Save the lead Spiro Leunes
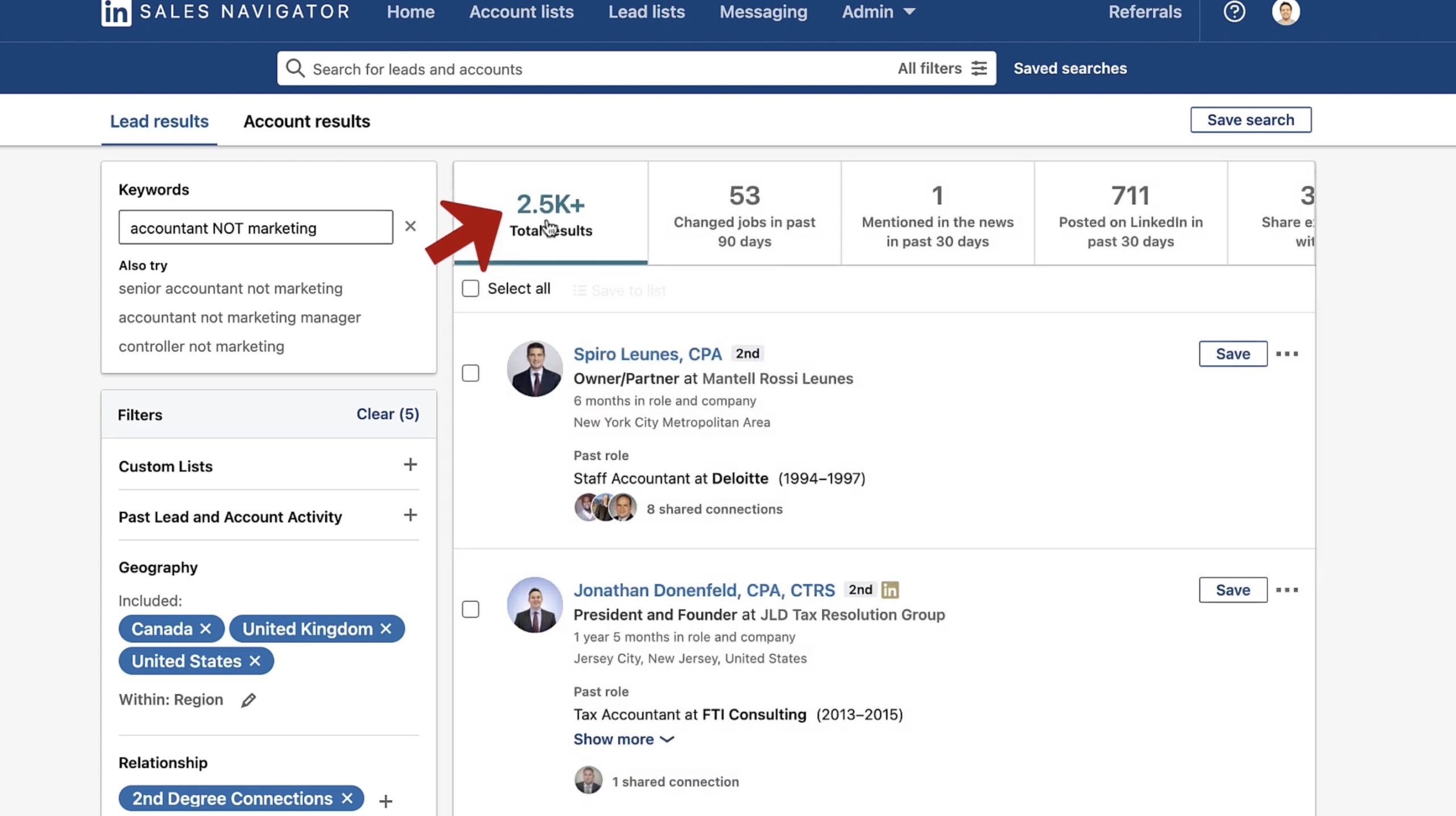 coord(1233,354)
